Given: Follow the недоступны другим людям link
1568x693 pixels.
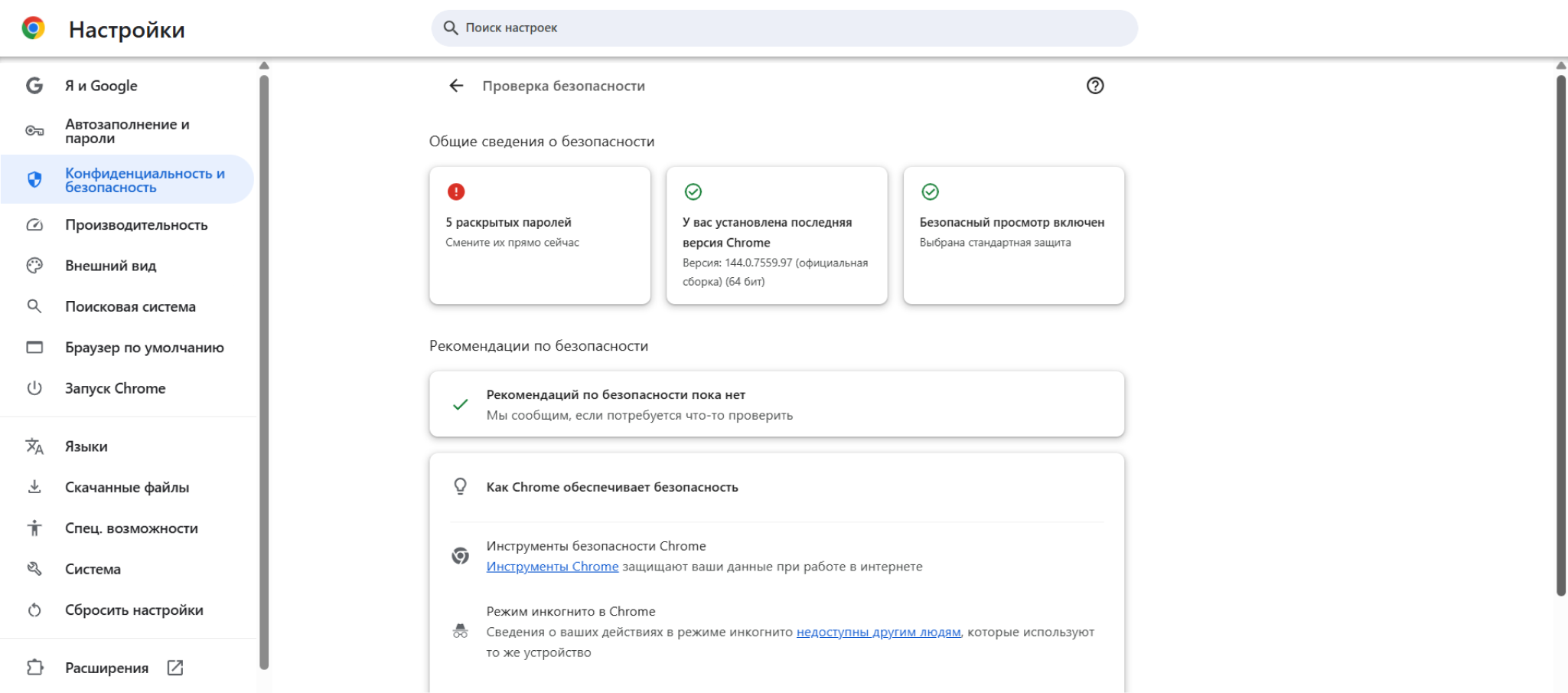Looking at the screenshot, I should tap(878, 632).
